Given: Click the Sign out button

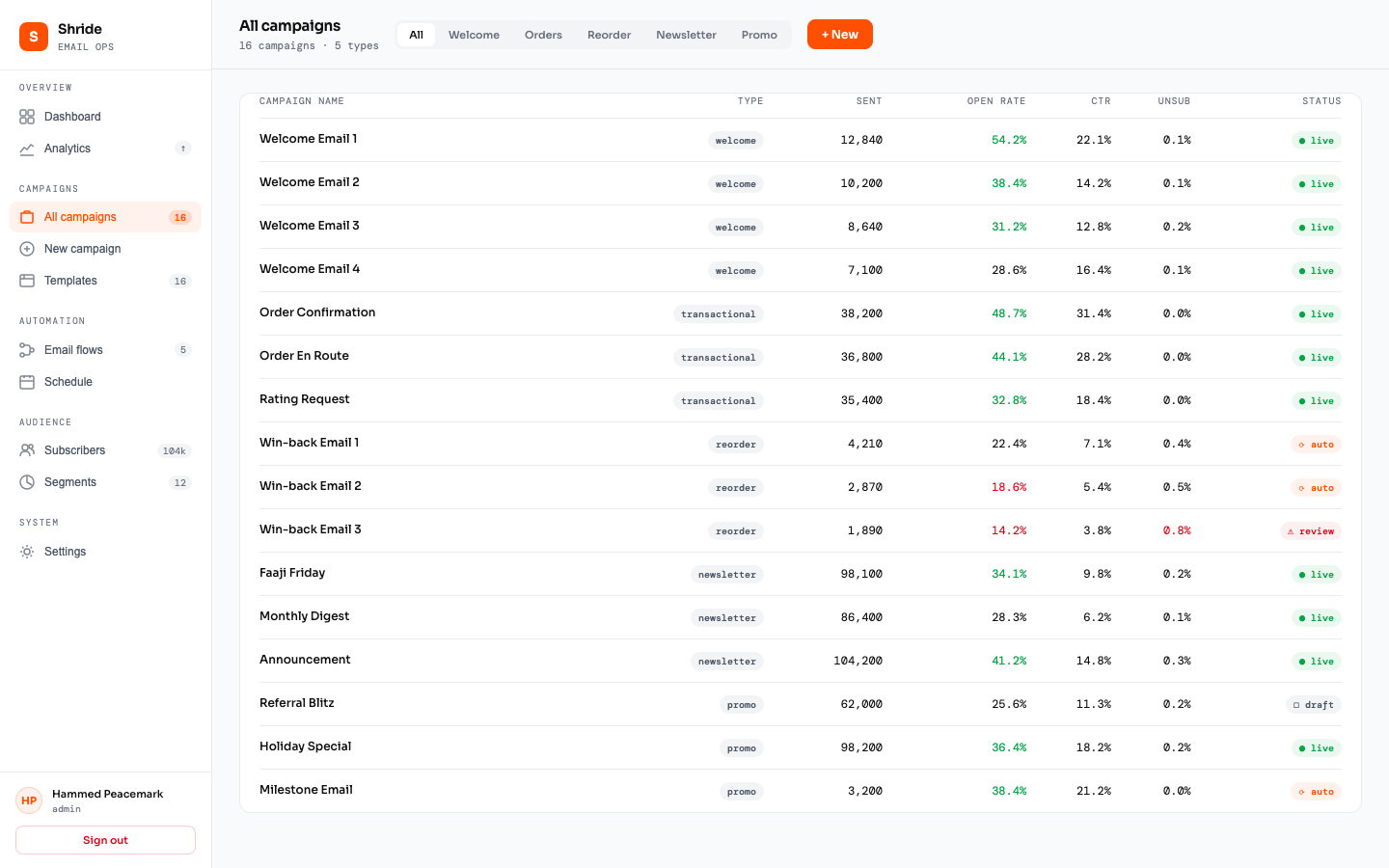Looking at the screenshot, I should pyautogui.click(x=105, y=840).
